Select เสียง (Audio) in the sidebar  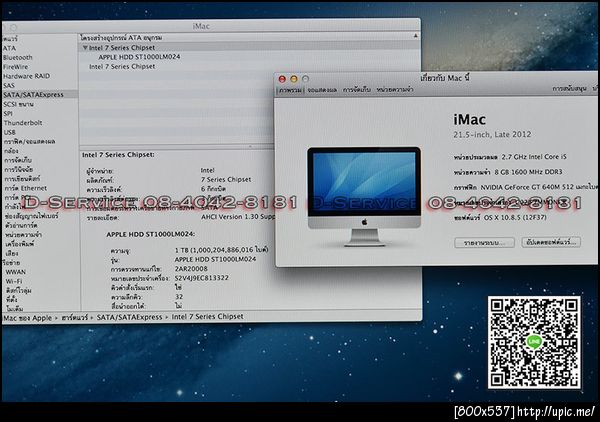click(12, 253)
